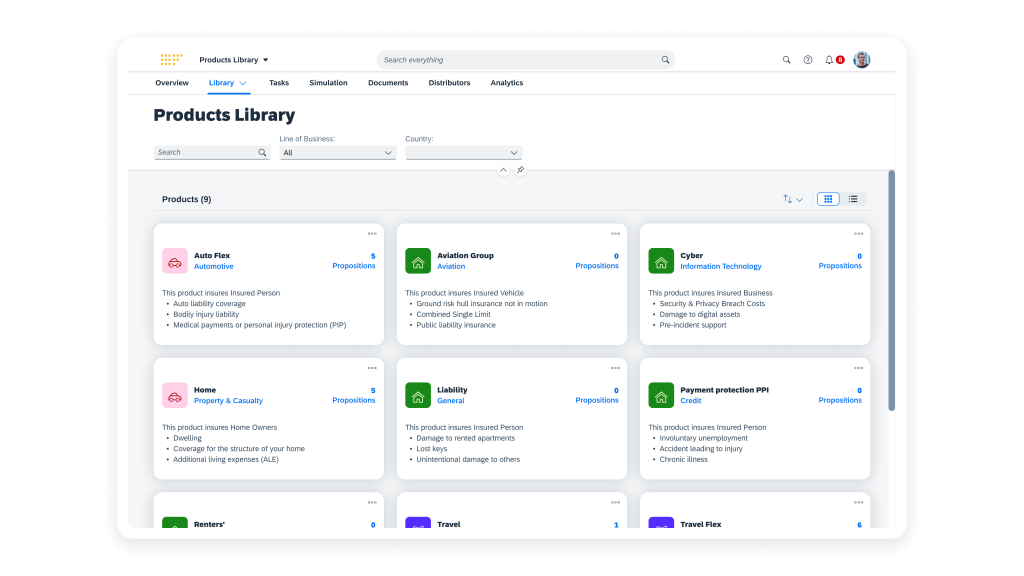Open more options on Liability card
The image size is (1024, 576).
pyautogui.click(x=615, y=368)
